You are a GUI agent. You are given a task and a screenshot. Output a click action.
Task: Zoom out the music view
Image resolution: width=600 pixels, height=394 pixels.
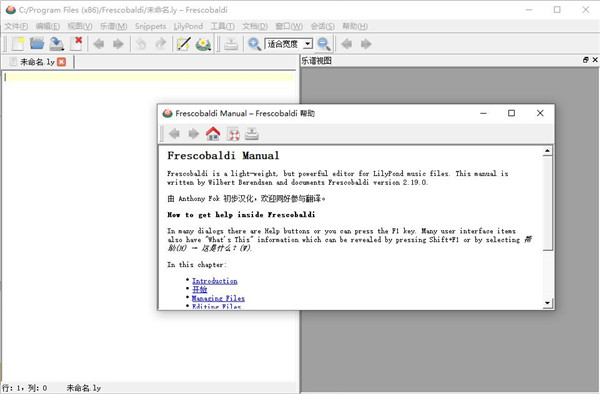coord(324,44)
